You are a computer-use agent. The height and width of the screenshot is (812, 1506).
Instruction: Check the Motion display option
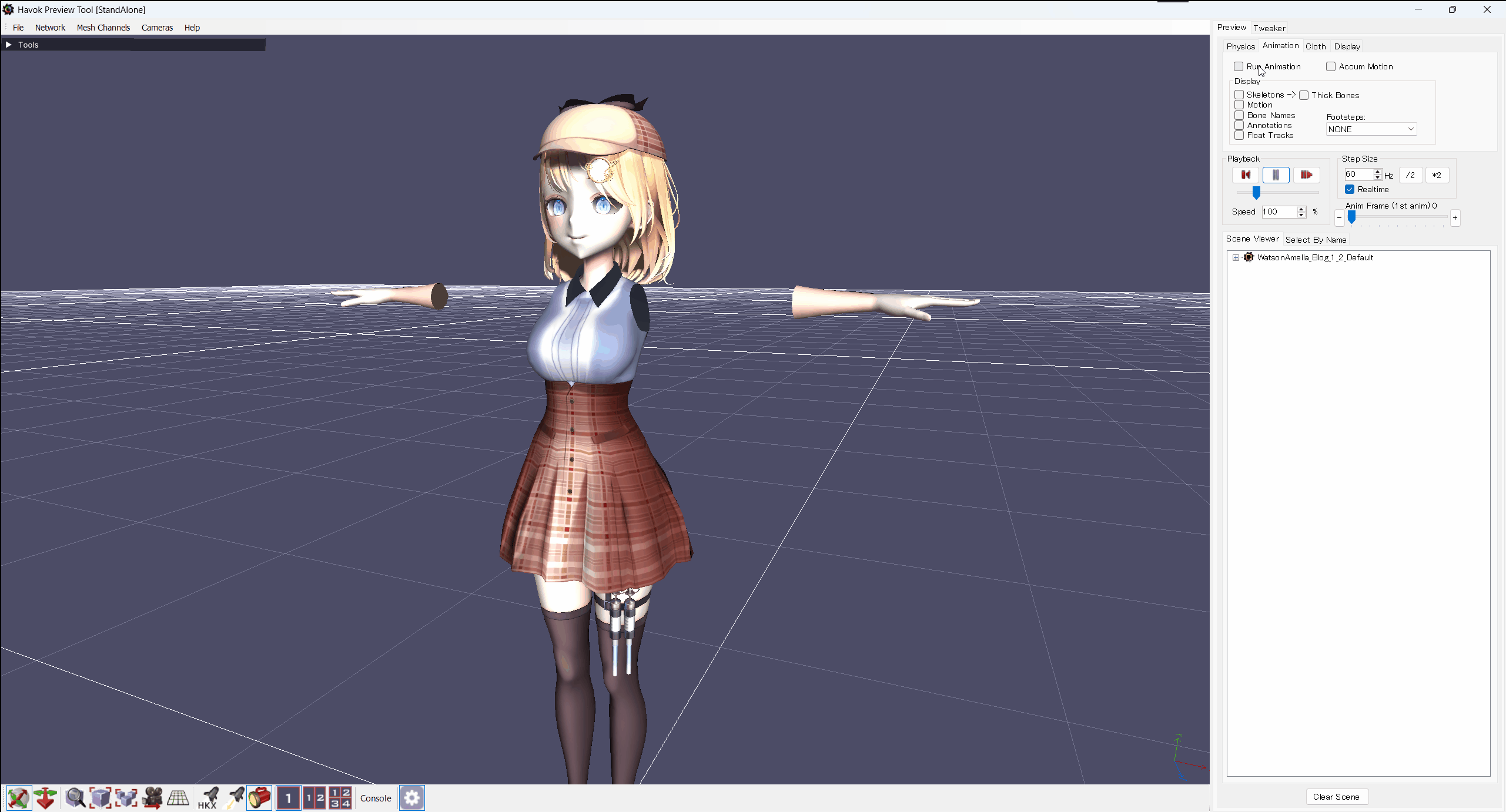pyautogui.click(x=1239, y=105)
